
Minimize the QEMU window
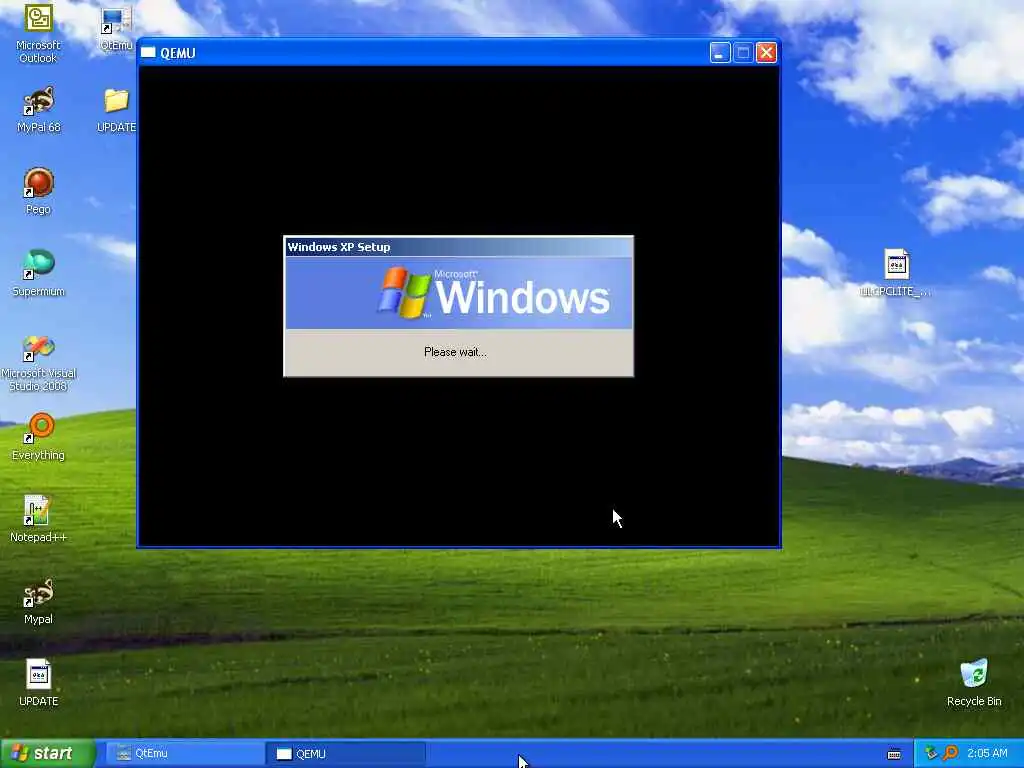coord(720,52)
